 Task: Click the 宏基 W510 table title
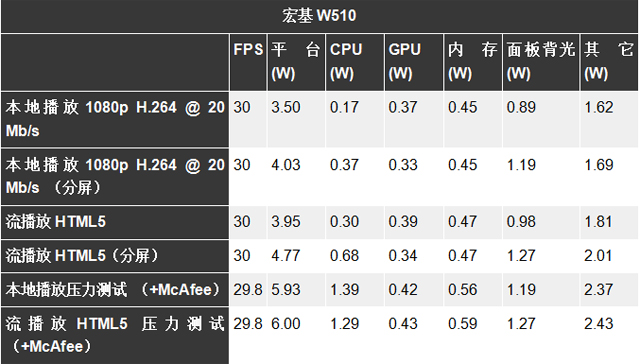point(319,16)
